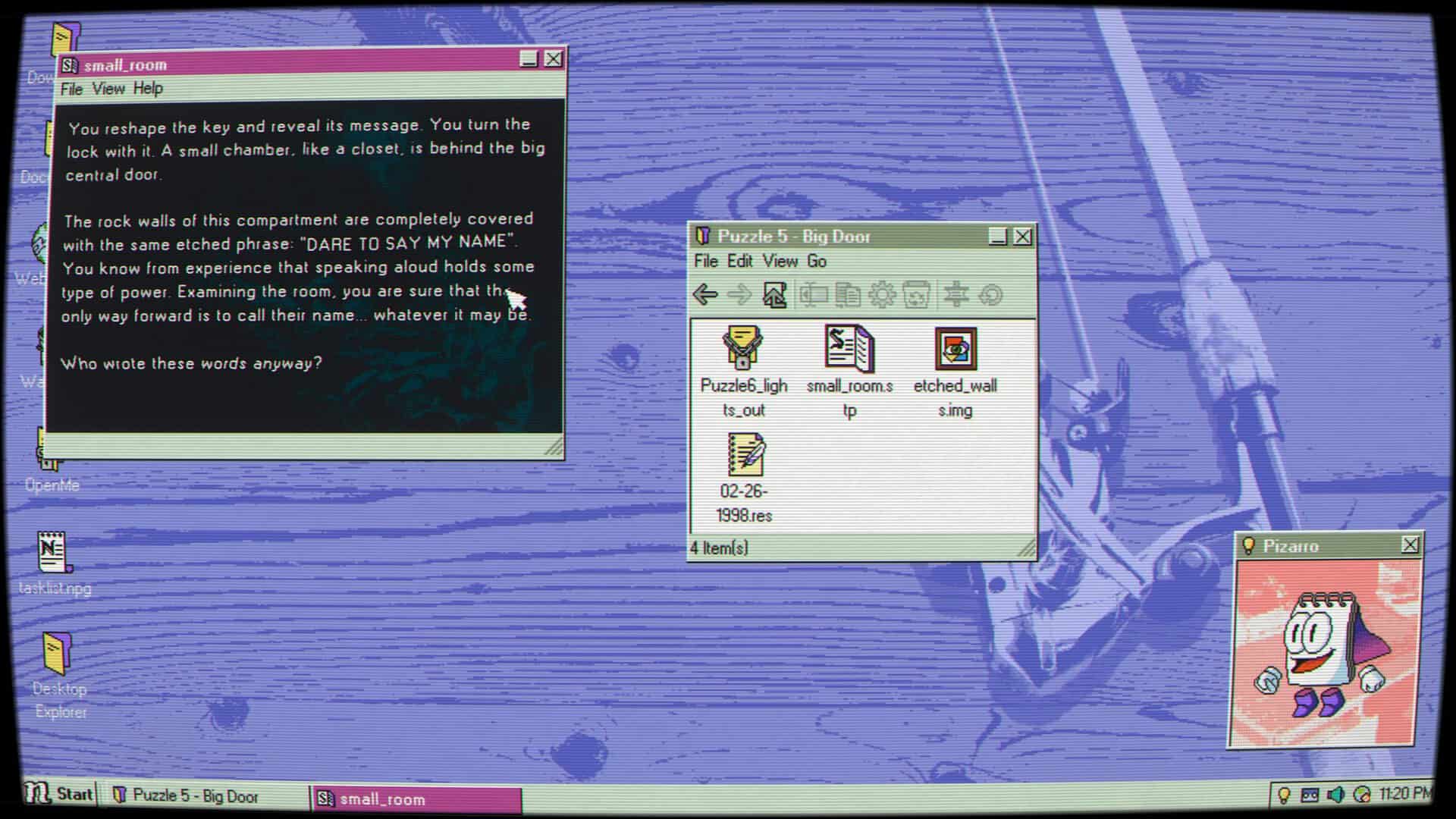Image resolution: width=1456 pixels, height=819 pixels.
Task: Close the small_room window
Action: pyautogui.click(x=554, y=58)
